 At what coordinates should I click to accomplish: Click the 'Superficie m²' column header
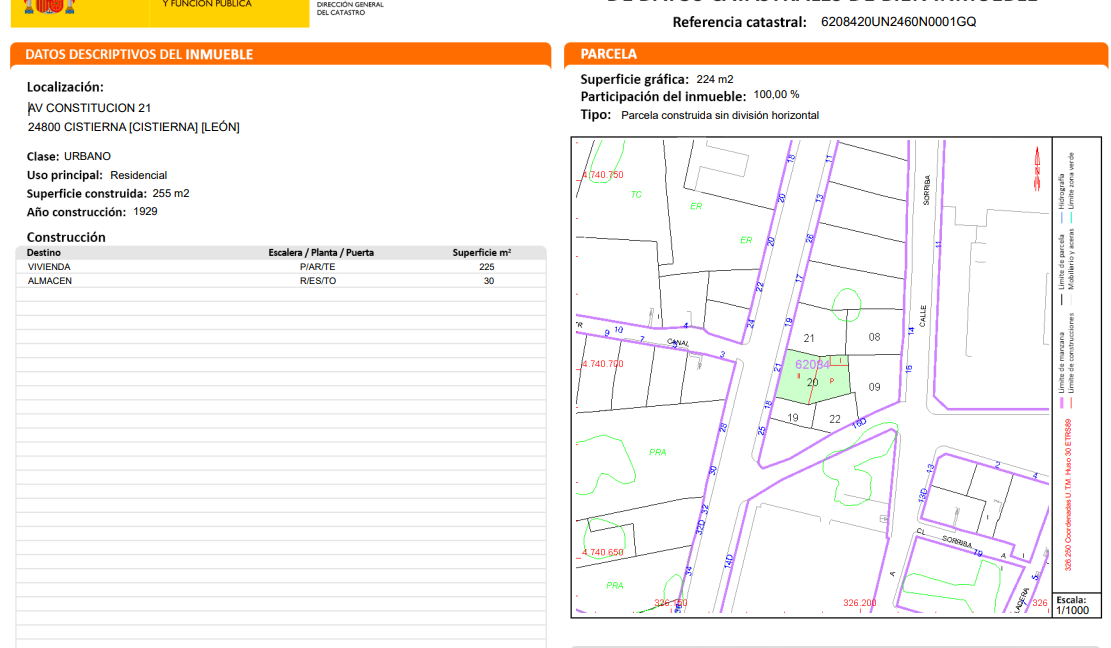482,253
